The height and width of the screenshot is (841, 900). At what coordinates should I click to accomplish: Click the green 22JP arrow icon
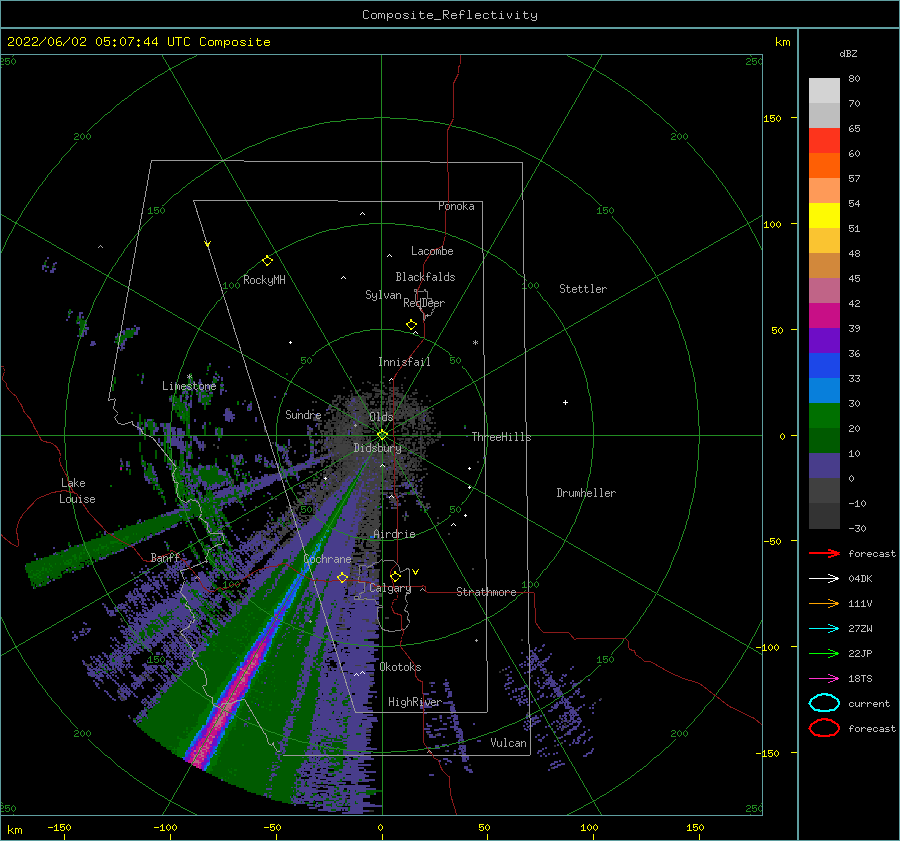(824, 653)
